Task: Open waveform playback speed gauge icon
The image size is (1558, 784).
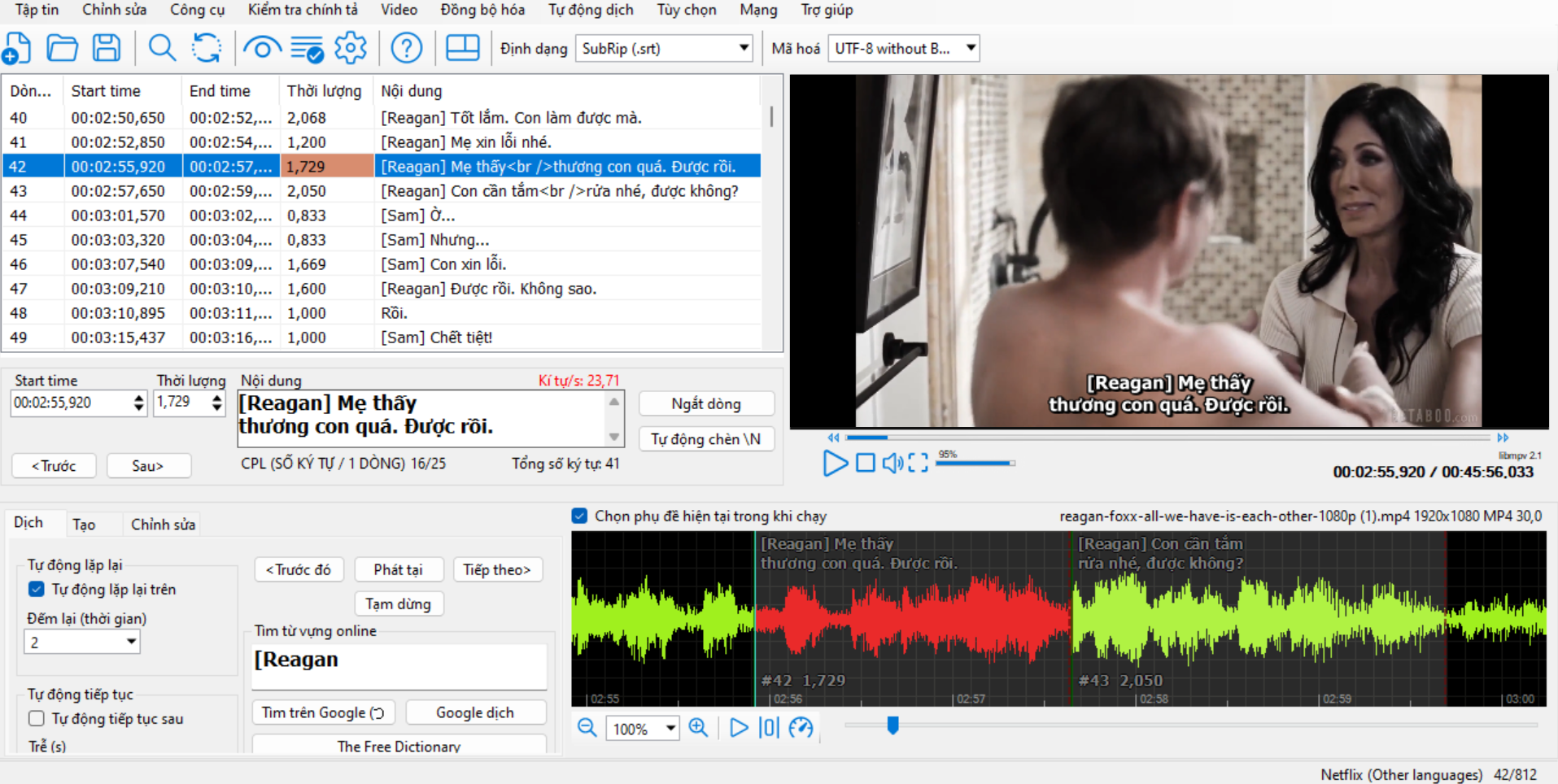Action: click(801, 727)
